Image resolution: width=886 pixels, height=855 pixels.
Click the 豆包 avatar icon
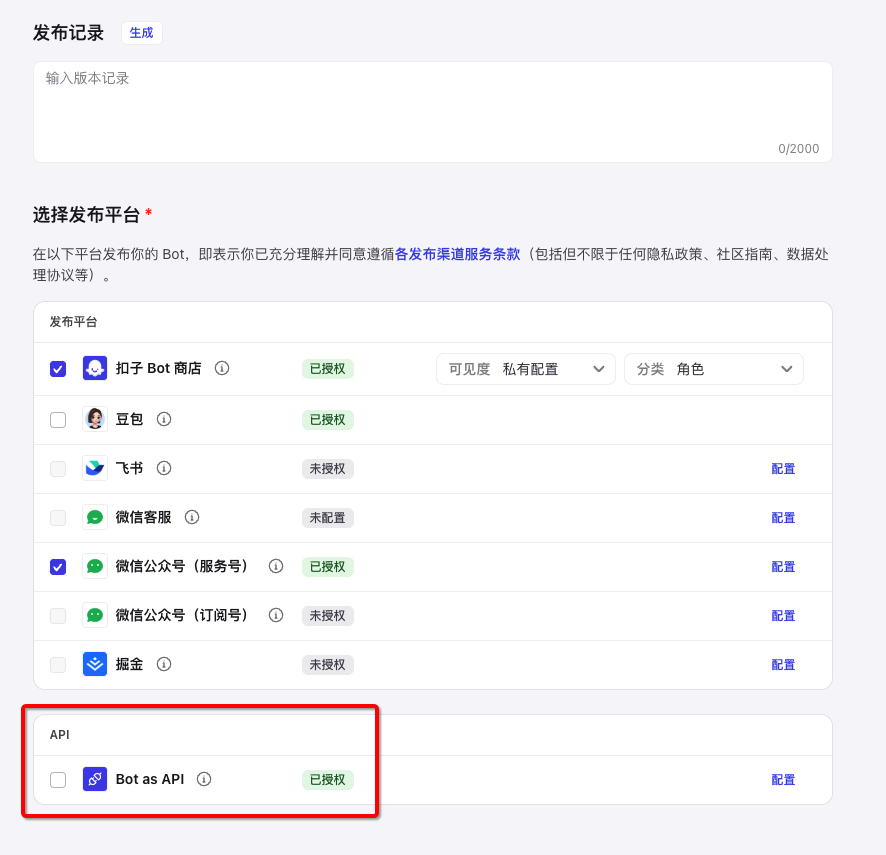[95, 419]
